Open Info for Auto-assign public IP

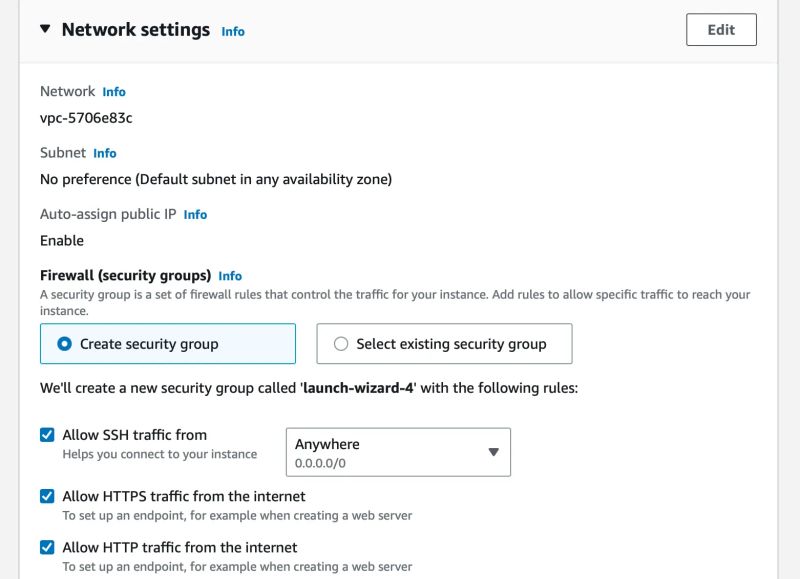(196, 214)
